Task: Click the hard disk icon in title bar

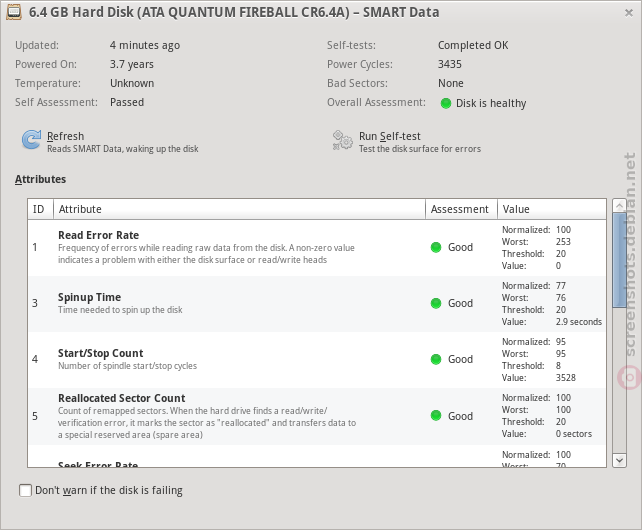Action: 14,12
